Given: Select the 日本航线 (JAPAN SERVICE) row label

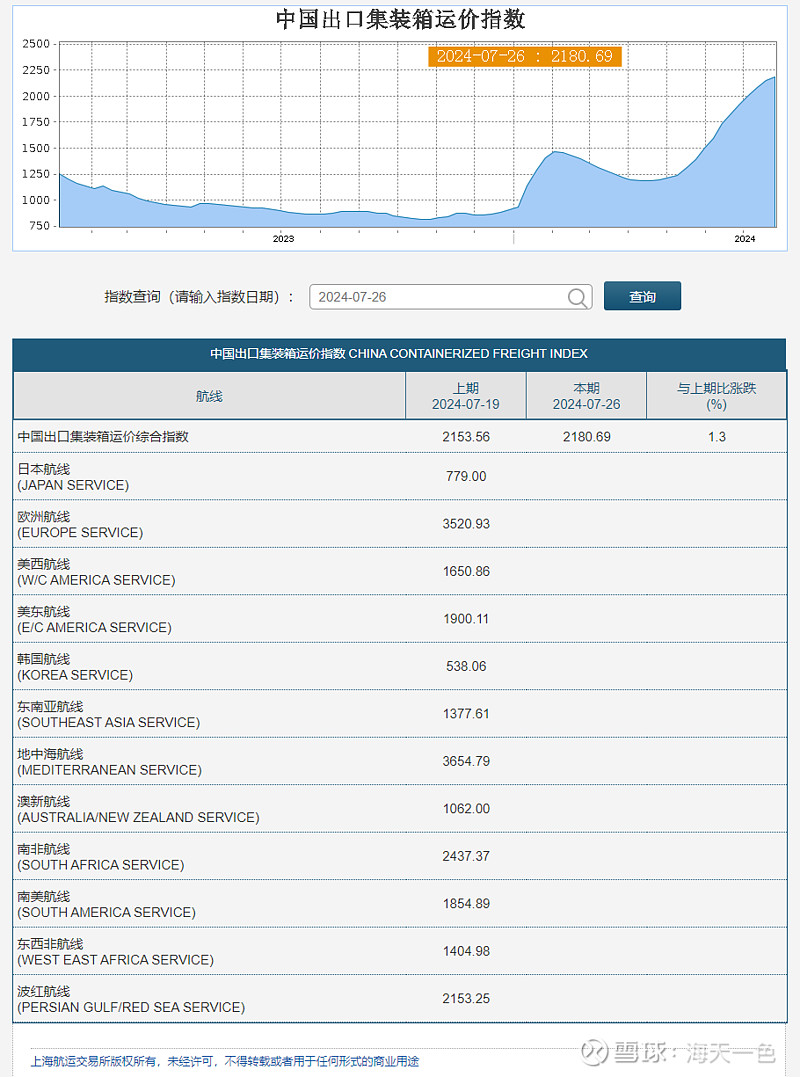Looking at the screenshot, I should [73, 477].
